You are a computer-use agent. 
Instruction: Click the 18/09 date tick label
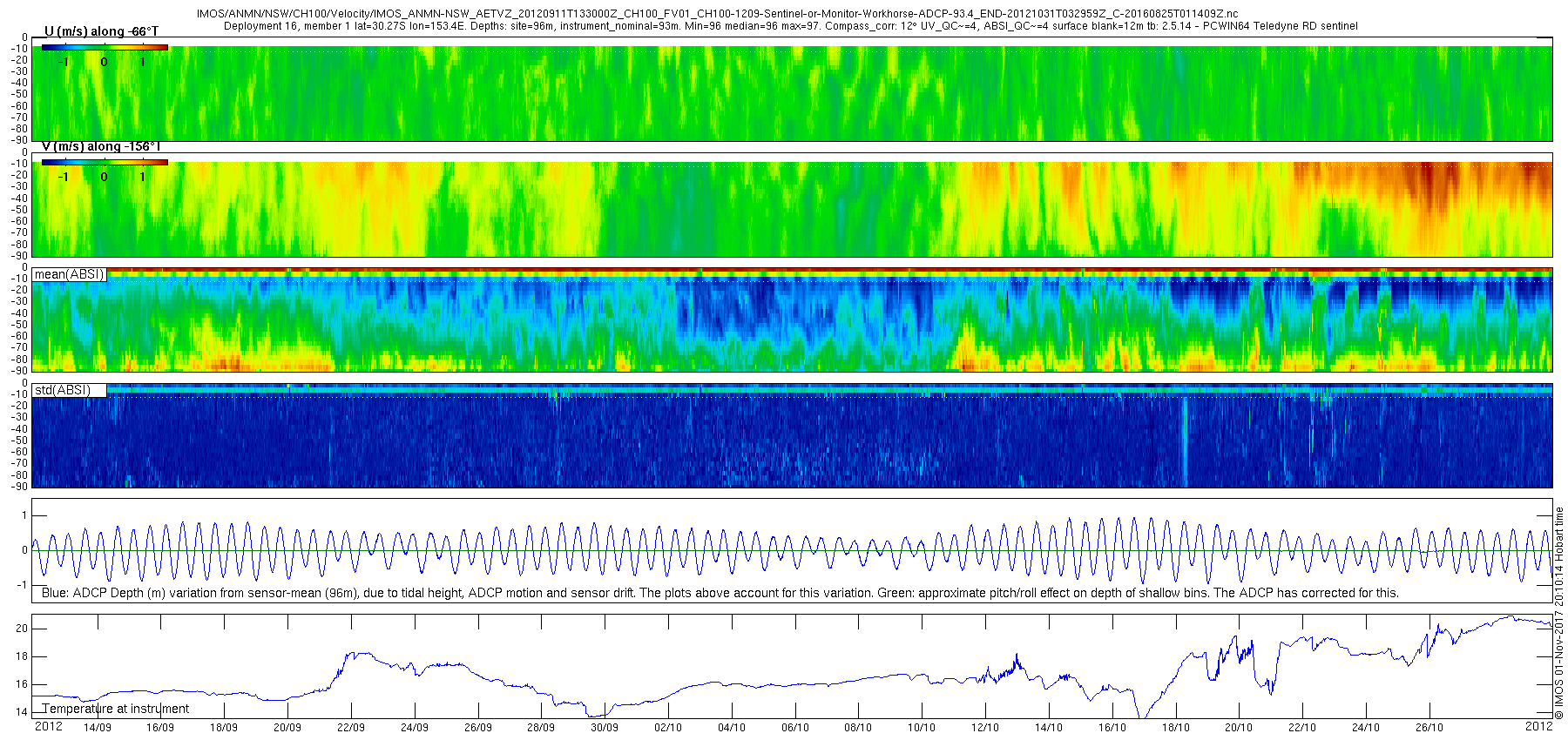(224, 728)
